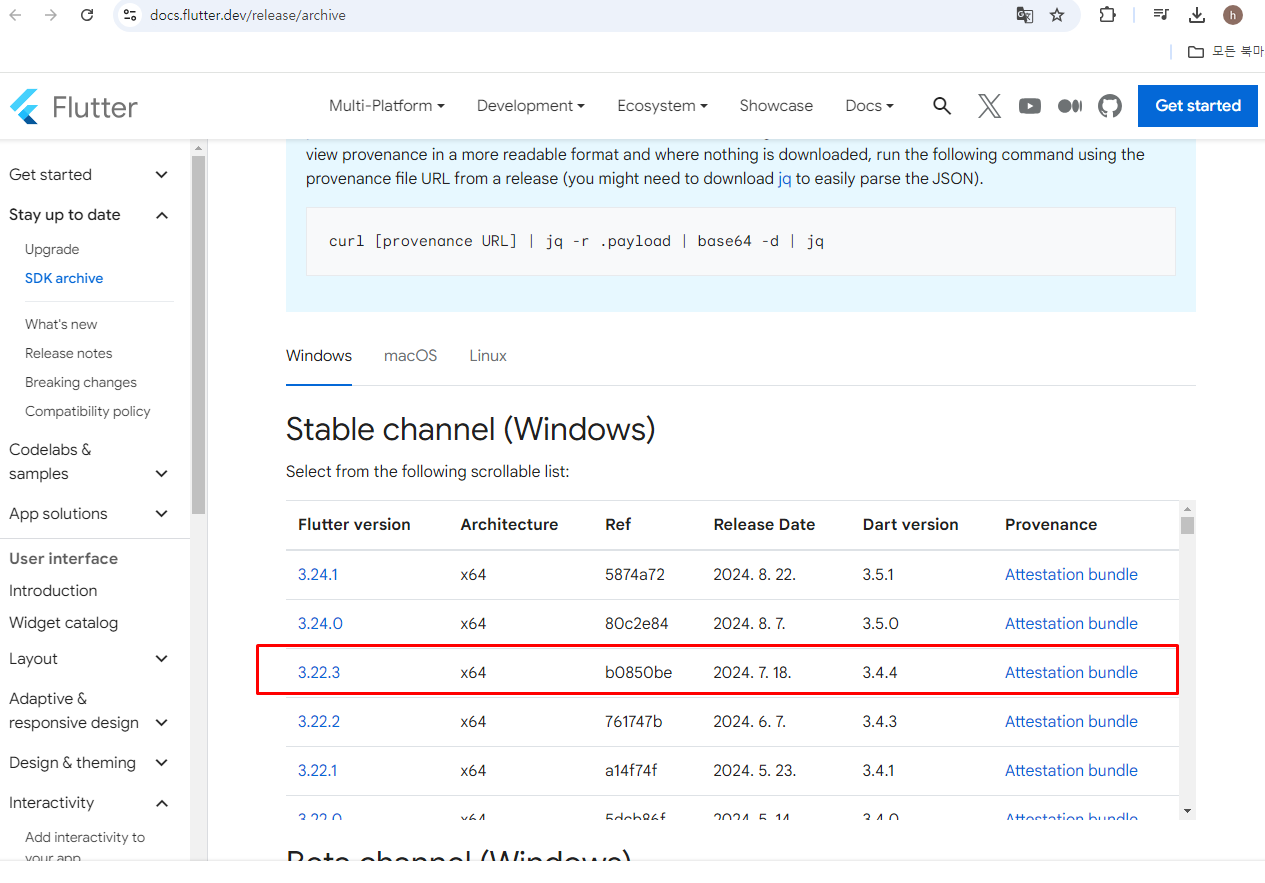
Task: Open Release notes sidebar link
Action: point(69,354)
